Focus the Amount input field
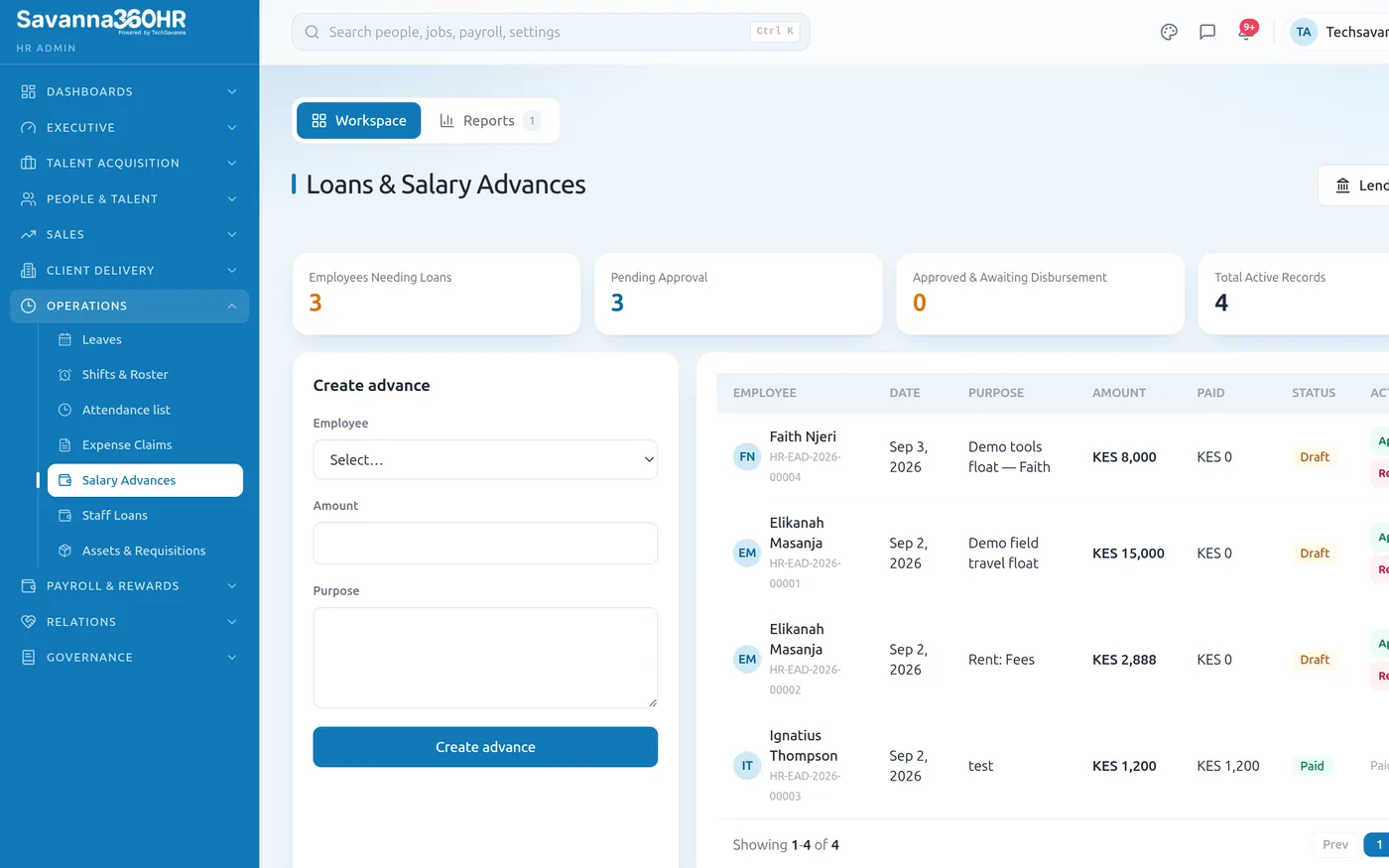 click(x=485, y=544)
